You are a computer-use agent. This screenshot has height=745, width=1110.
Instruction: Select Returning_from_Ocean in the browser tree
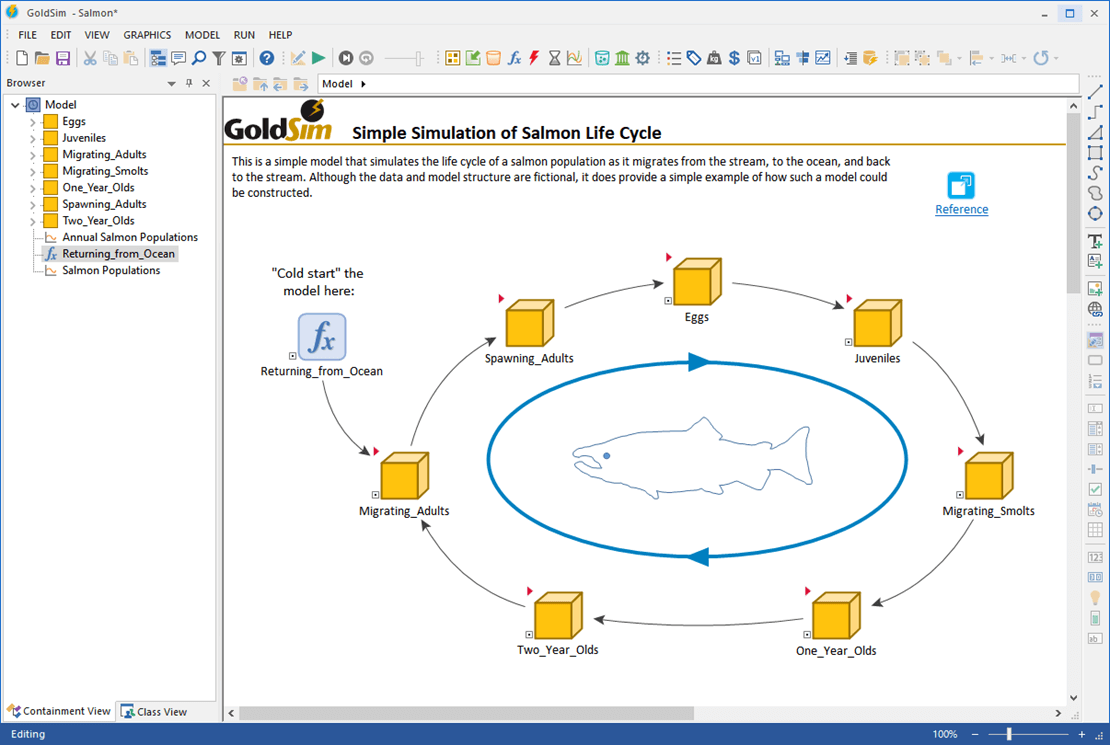point(118,254)
